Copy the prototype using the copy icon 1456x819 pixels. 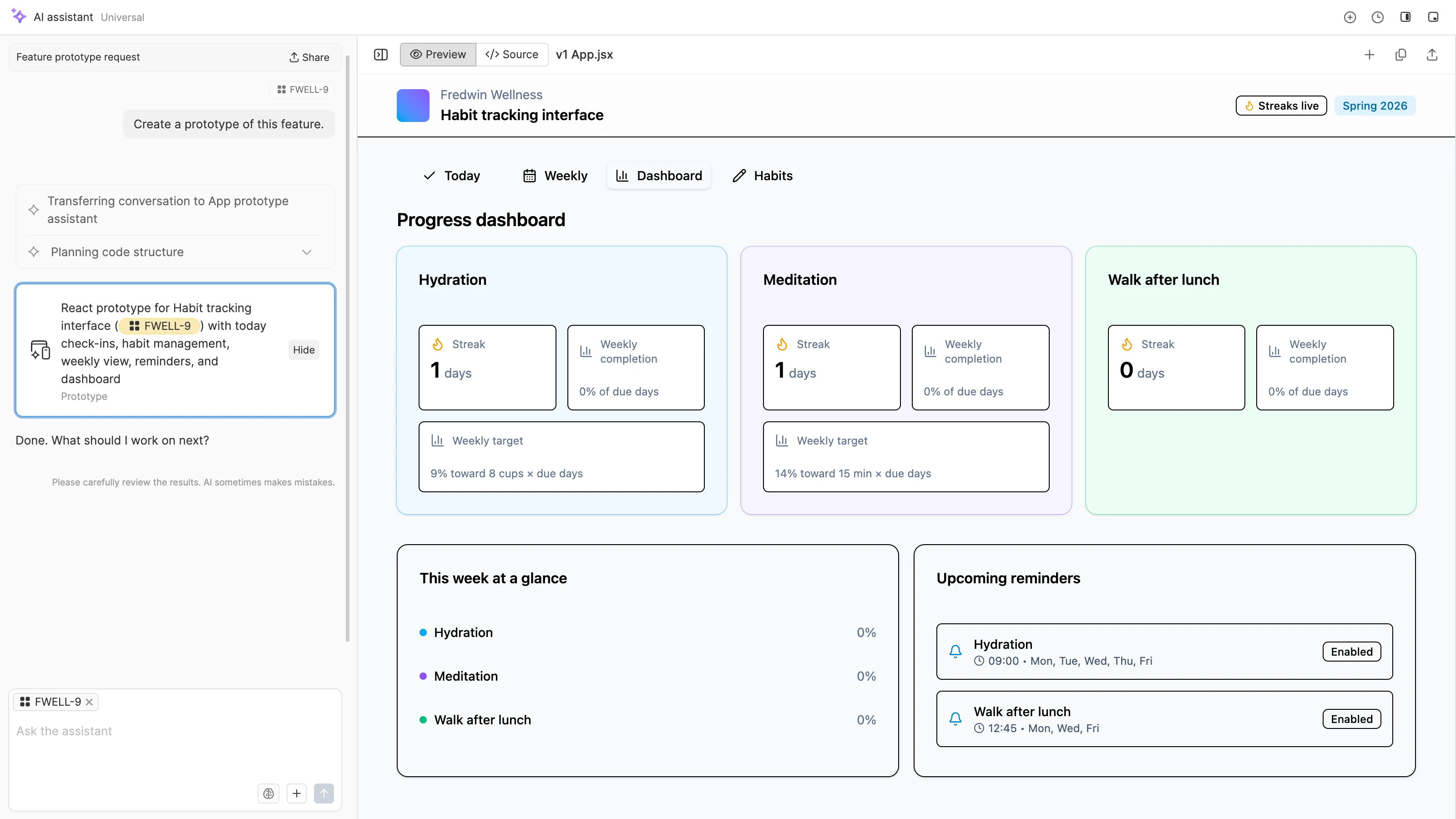[1401, 54]
